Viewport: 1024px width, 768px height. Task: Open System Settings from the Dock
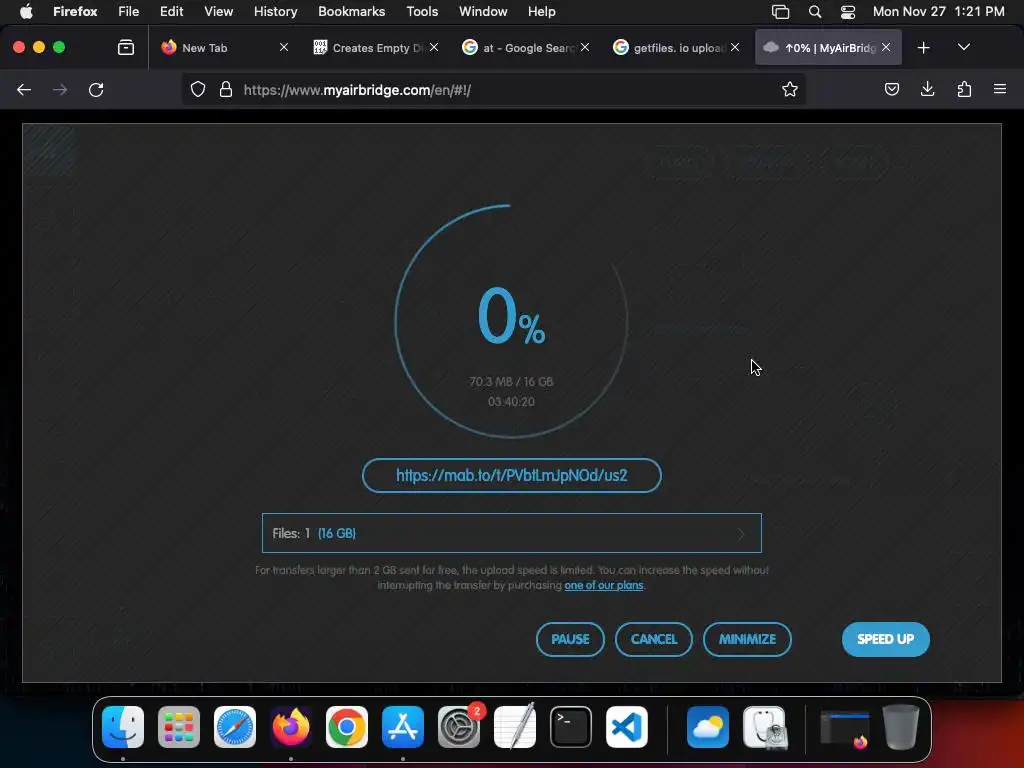coord(459,727)
